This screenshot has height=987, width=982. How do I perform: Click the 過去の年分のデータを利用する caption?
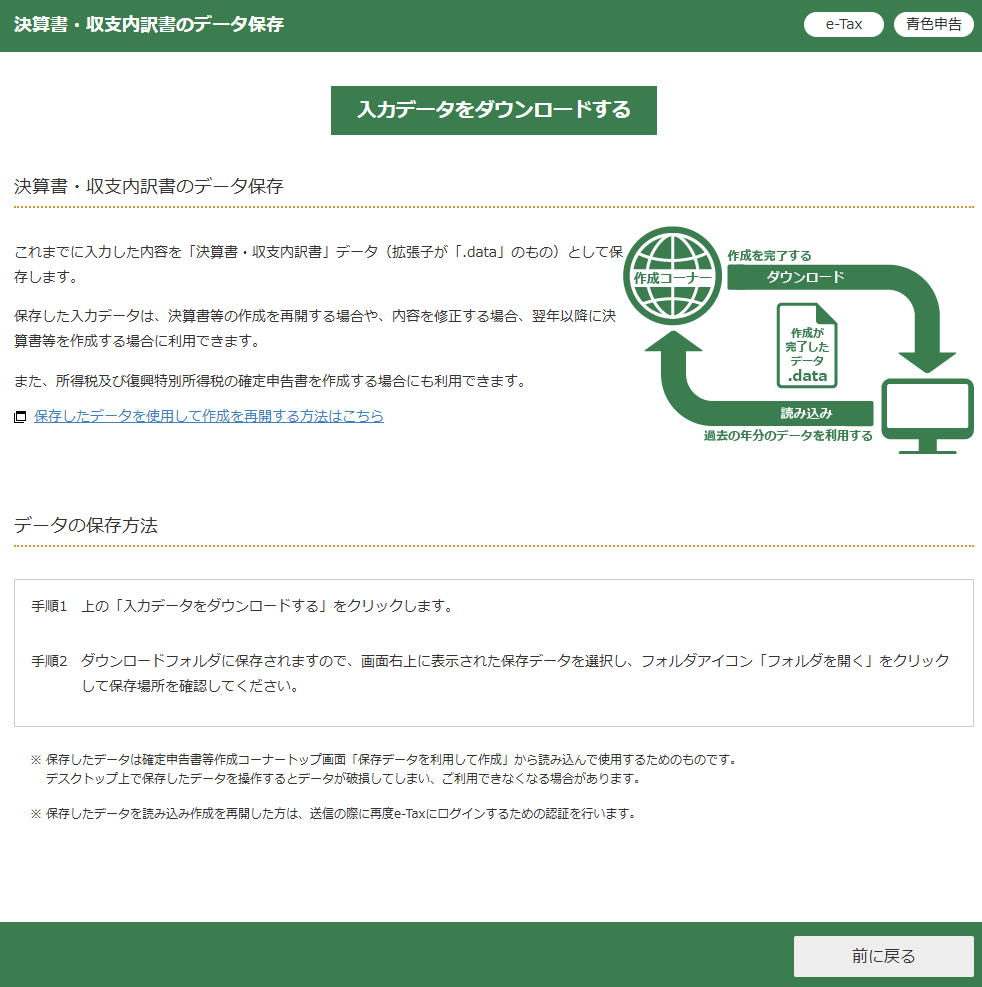pyautogui.click(x=787, y=436)
